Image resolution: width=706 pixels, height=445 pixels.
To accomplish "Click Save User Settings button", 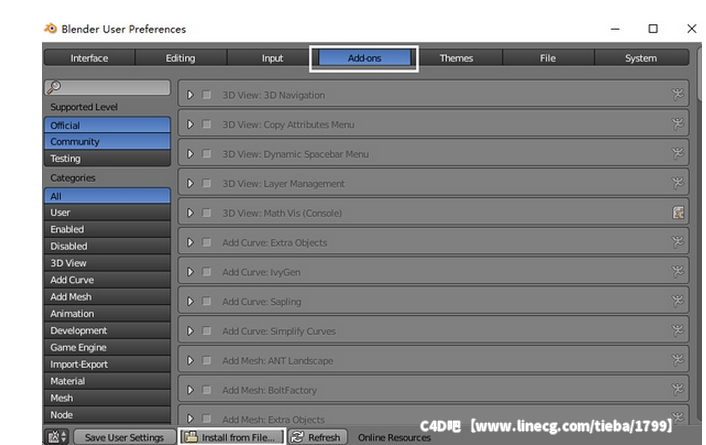I will click(124, 437).
